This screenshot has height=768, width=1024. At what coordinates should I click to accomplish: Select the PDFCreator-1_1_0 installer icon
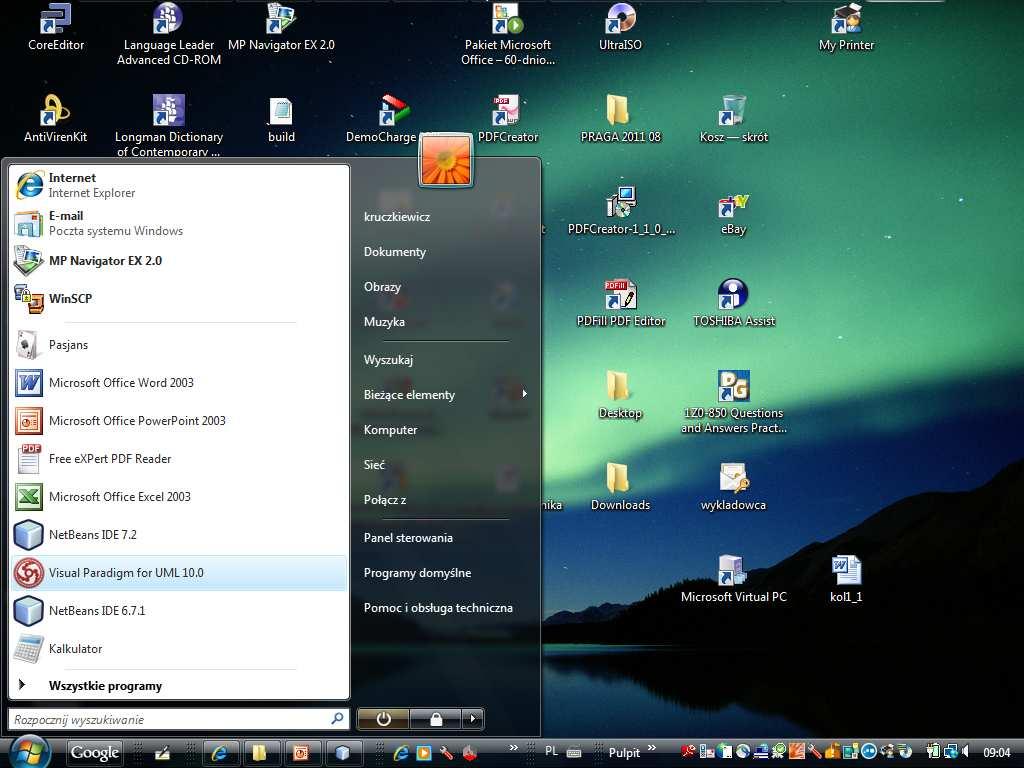pos(620,211)
